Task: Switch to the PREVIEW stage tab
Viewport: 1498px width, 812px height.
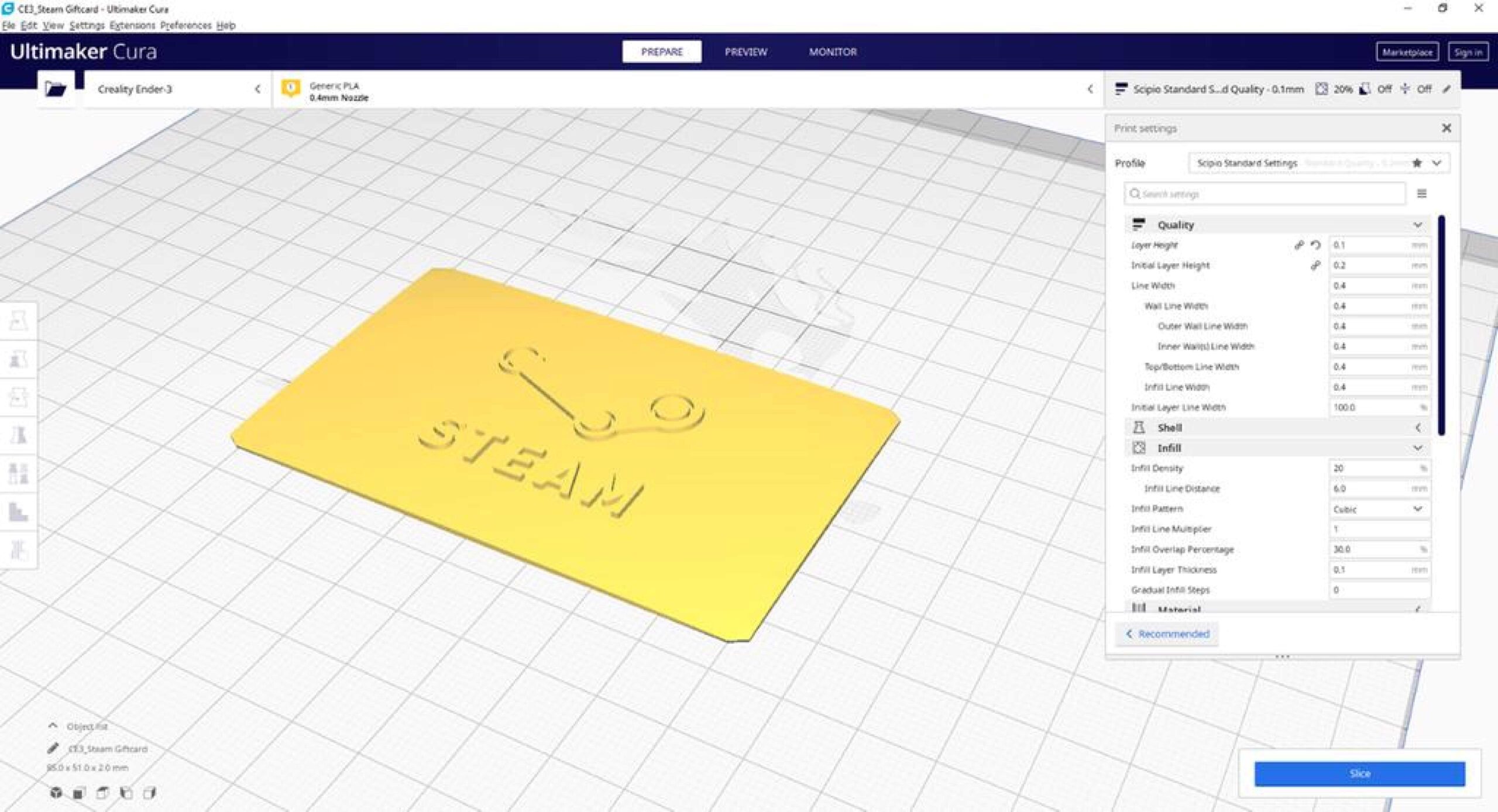Action: [745, 51]
